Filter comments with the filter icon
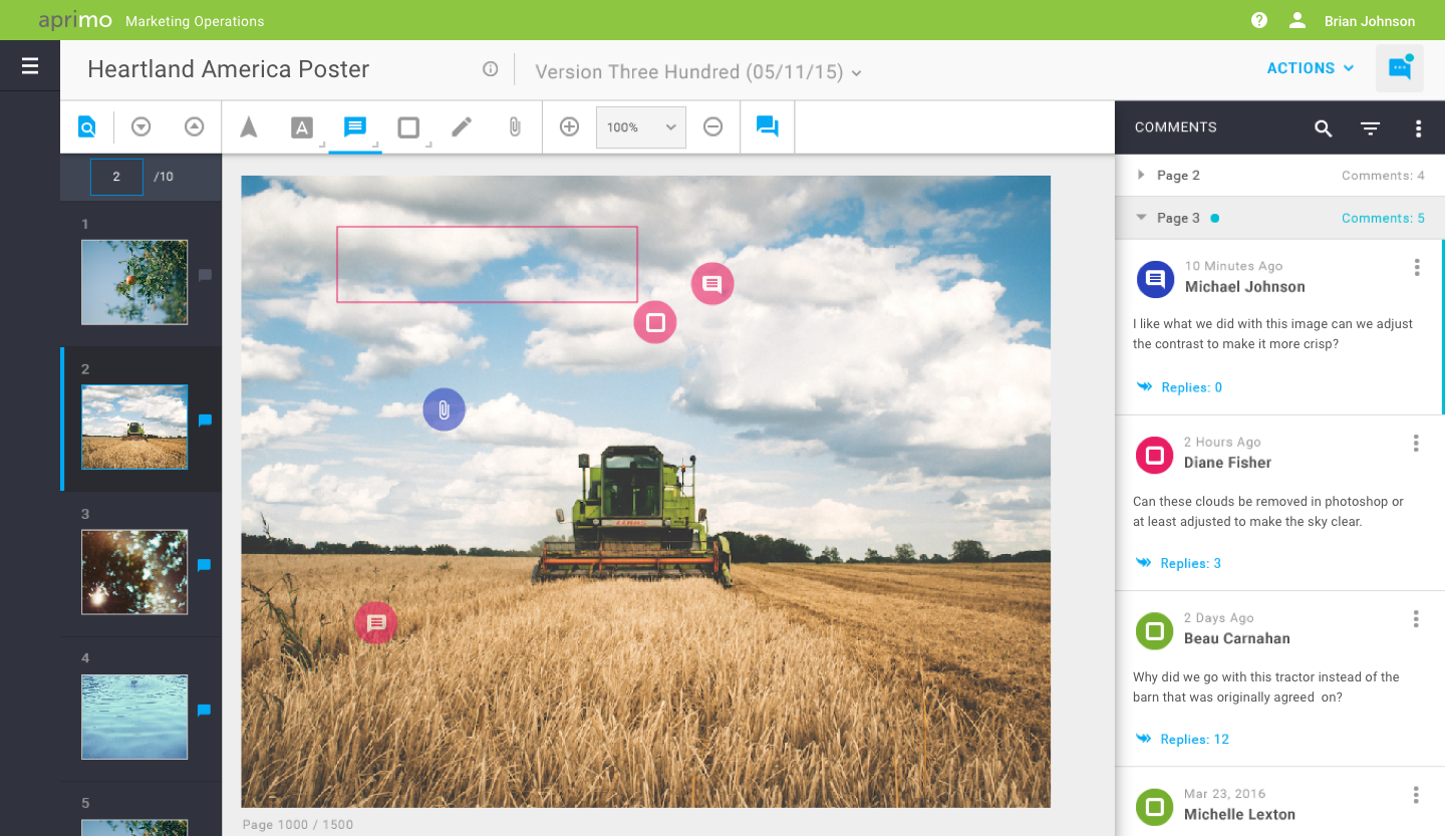 point(1370,128)
